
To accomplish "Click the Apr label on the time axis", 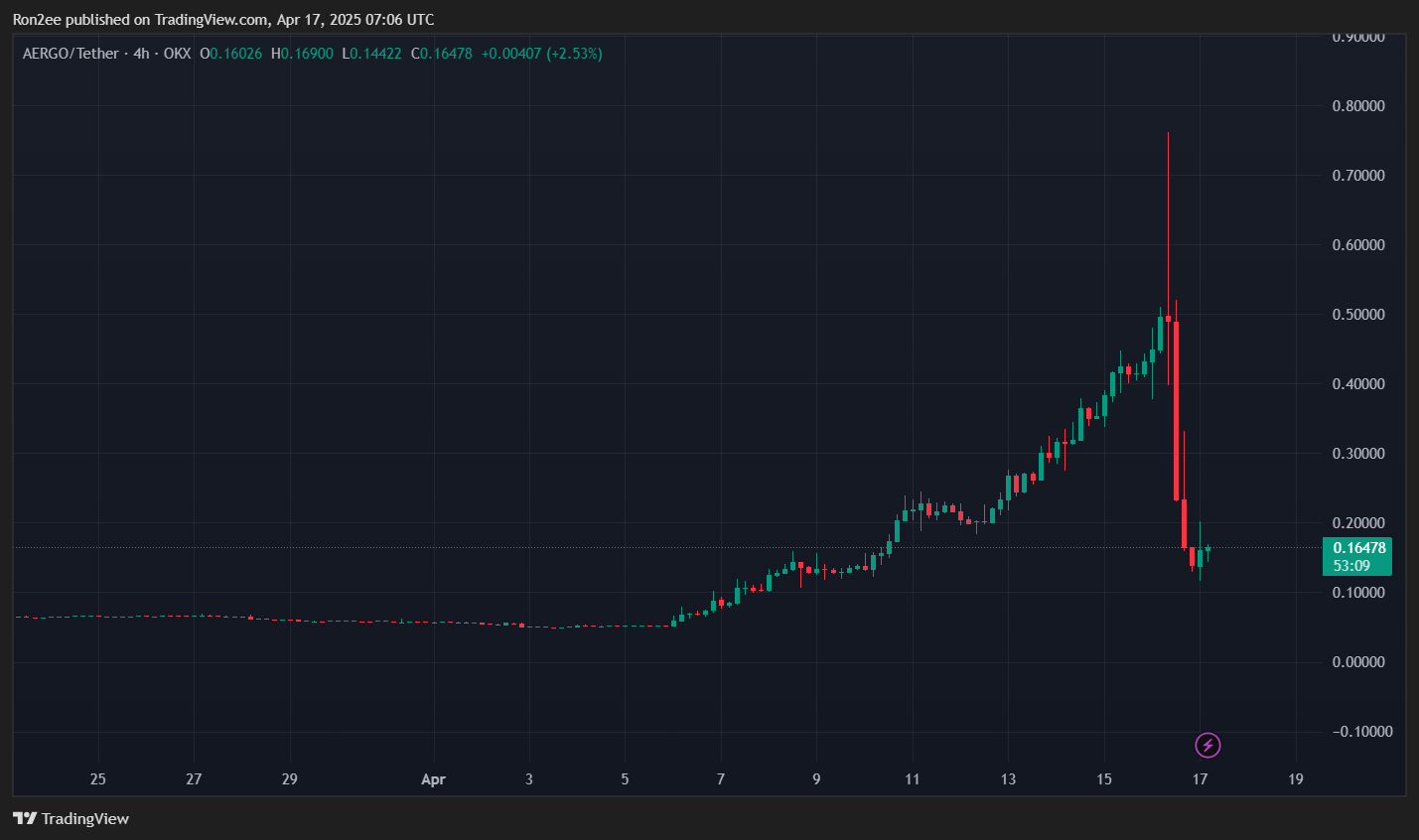I will [433, 779].
